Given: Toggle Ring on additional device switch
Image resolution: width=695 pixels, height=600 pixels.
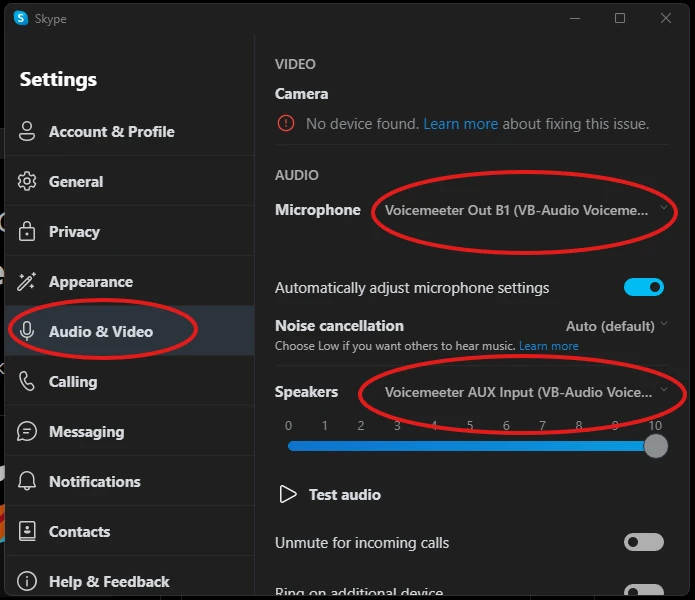Looking at the screenshot, I should [x=644, y=590].
